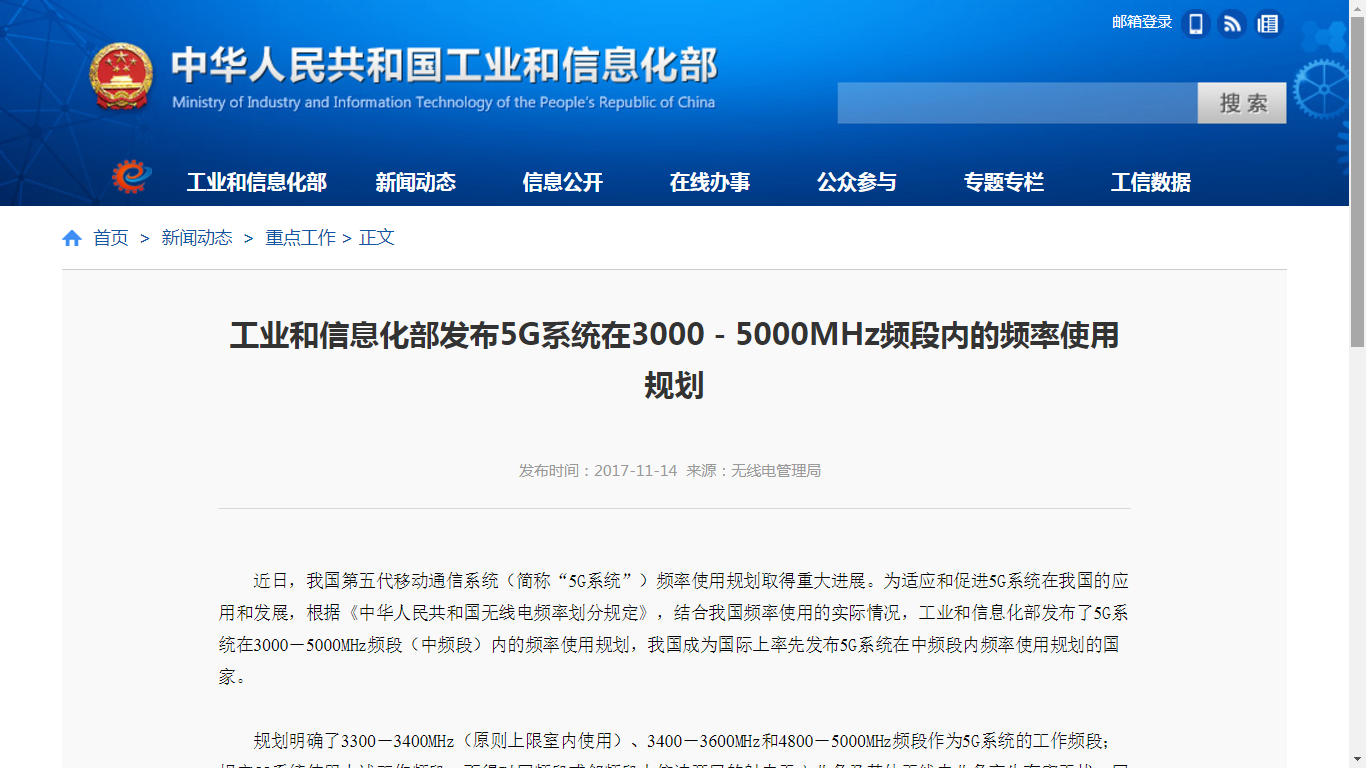Go to 在线办事 navigation item
The image size is (1366, 768).
click(x=710, y=182)
